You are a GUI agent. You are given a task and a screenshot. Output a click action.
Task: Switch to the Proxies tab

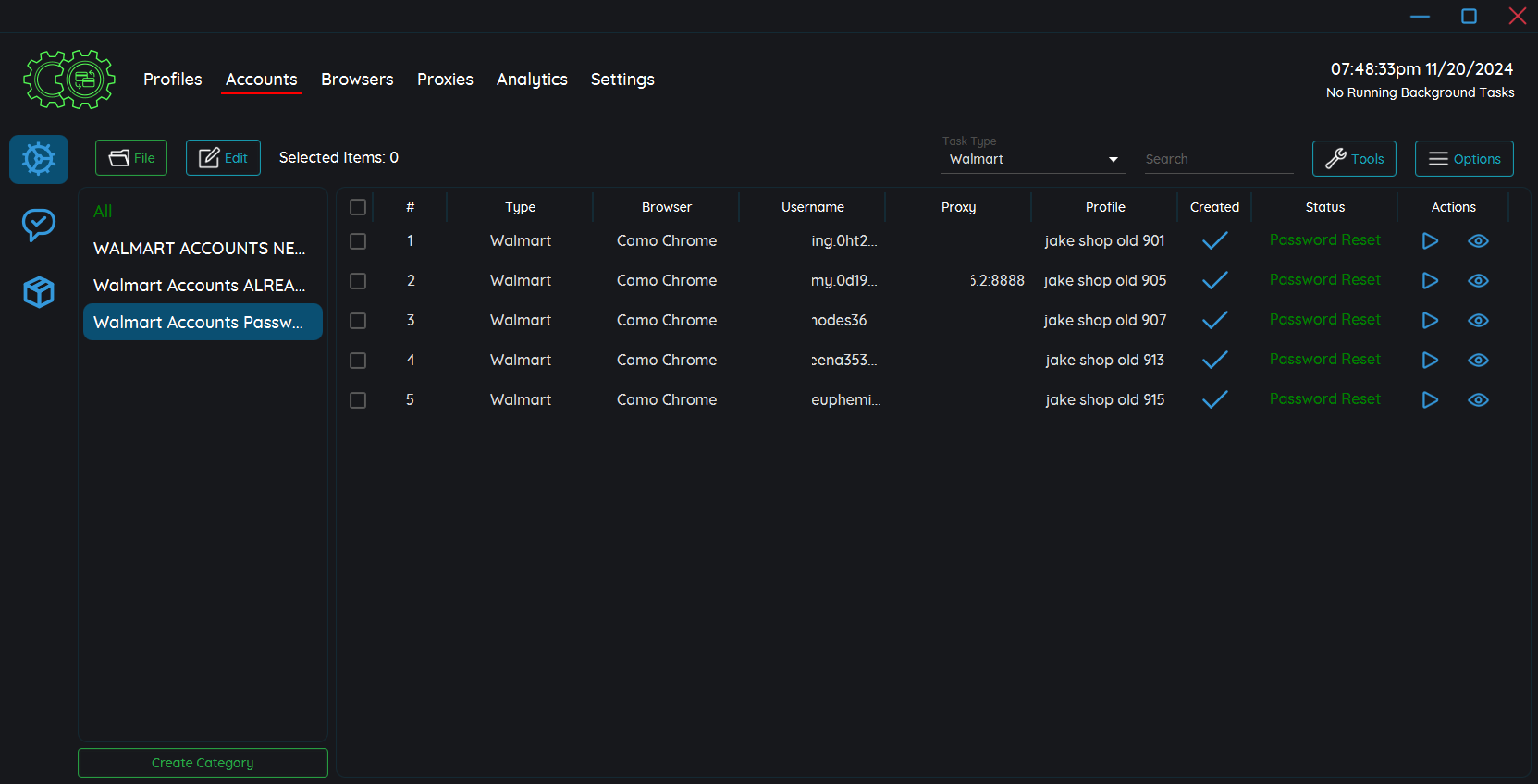445,80
